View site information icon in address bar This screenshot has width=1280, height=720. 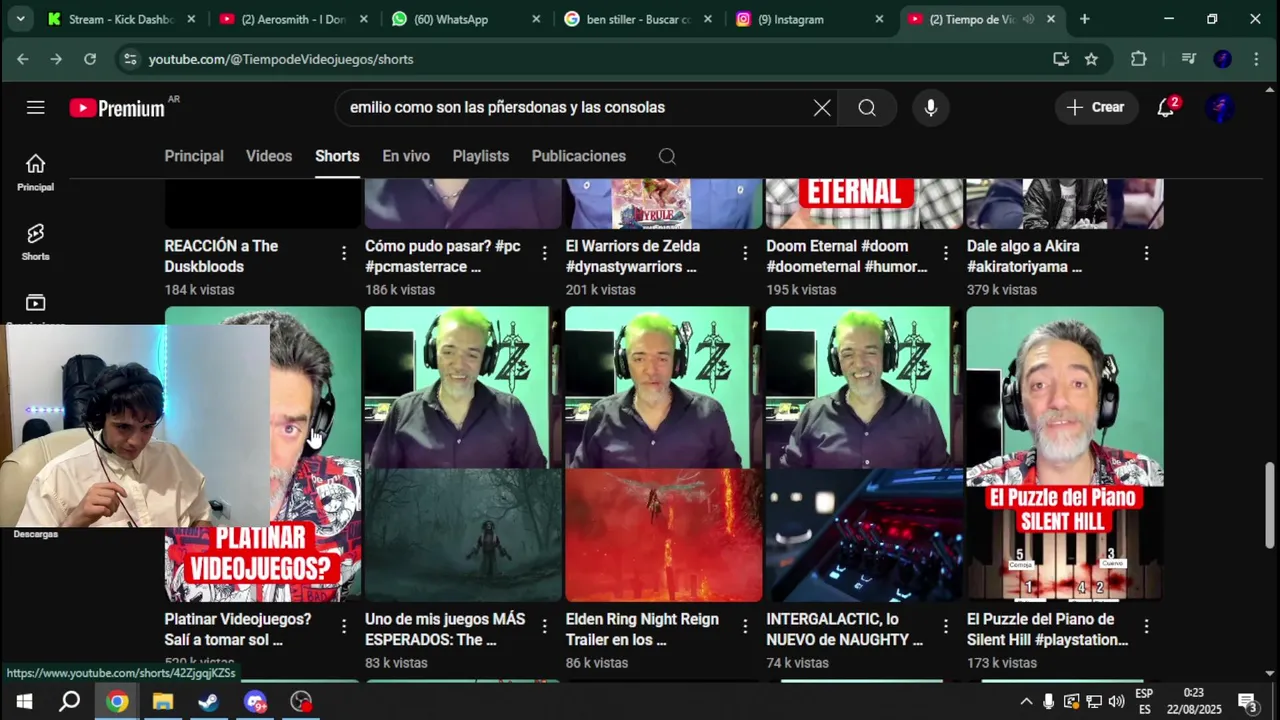(x=129, y=59)
